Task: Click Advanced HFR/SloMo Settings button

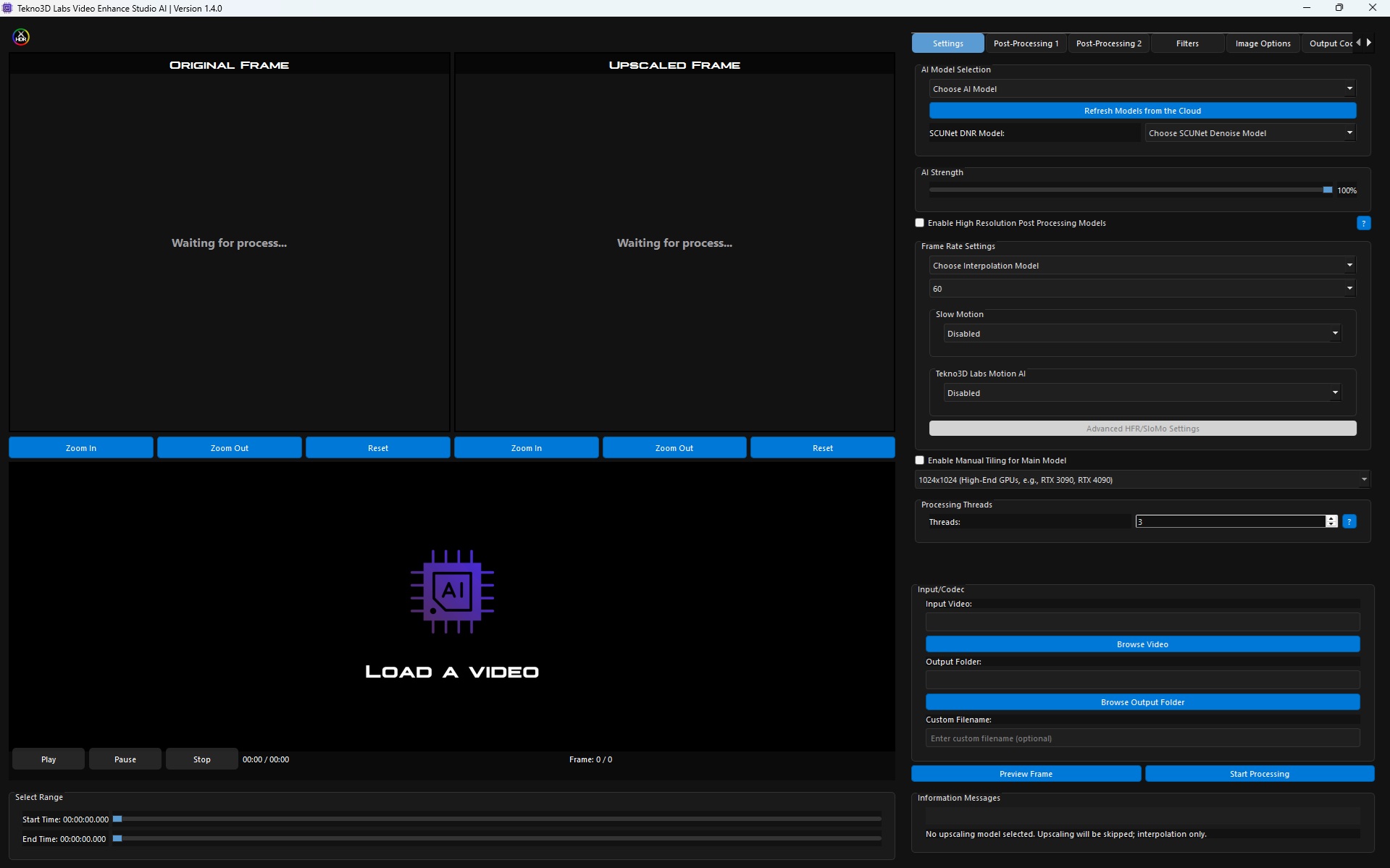Action: [x=1142, y=429]
